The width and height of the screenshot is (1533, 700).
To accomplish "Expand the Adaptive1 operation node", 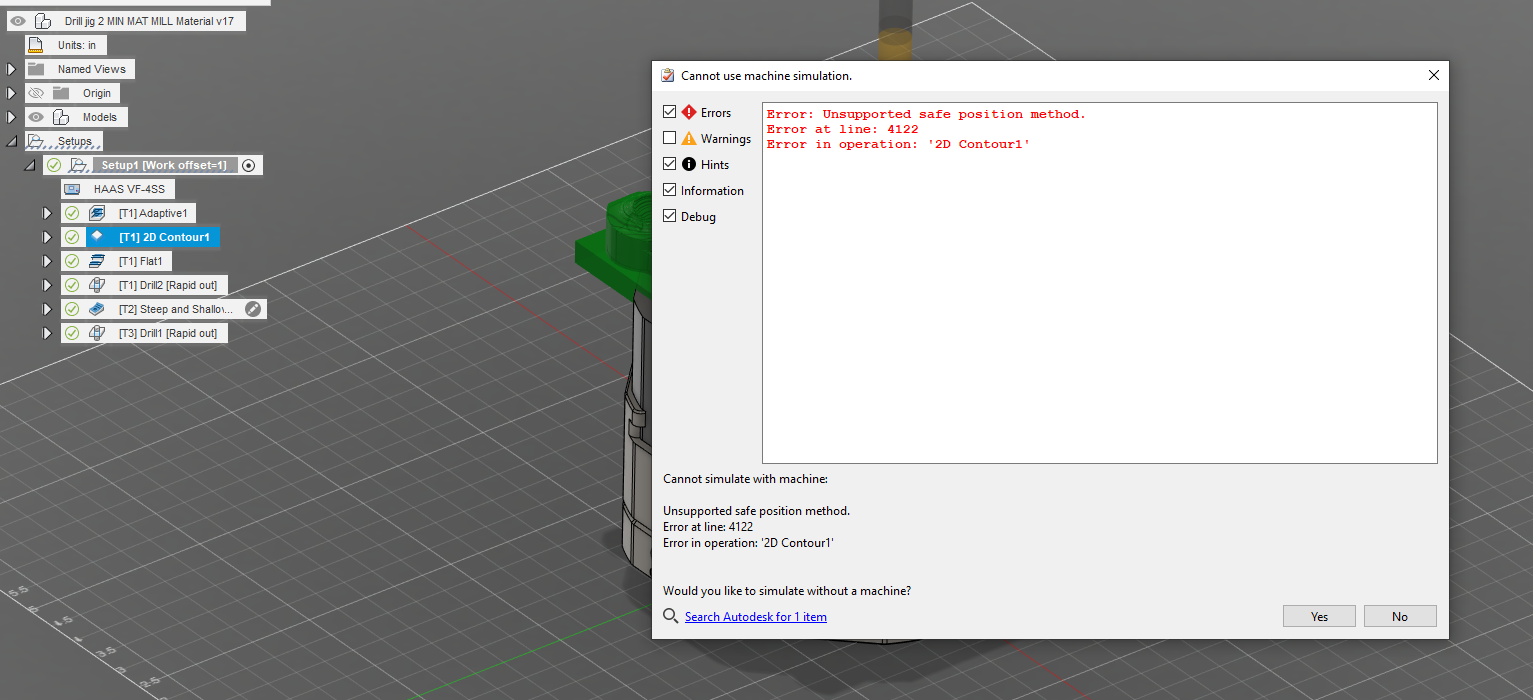I will coord(46,212).
